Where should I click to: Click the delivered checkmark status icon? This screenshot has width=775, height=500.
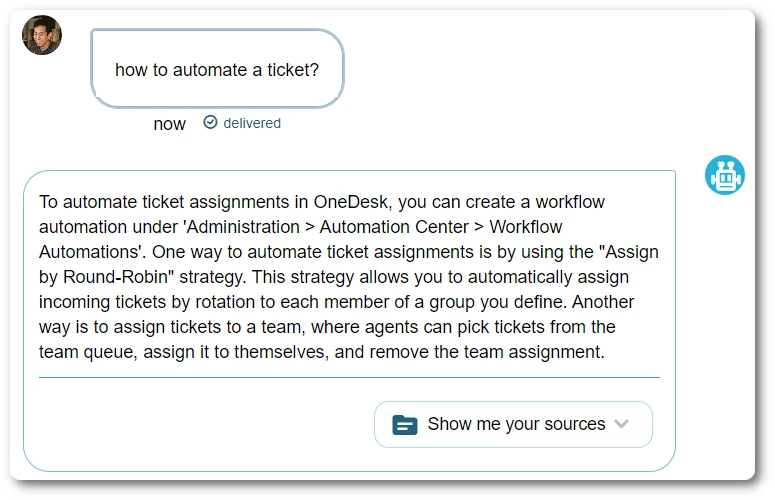coord(210,122)
